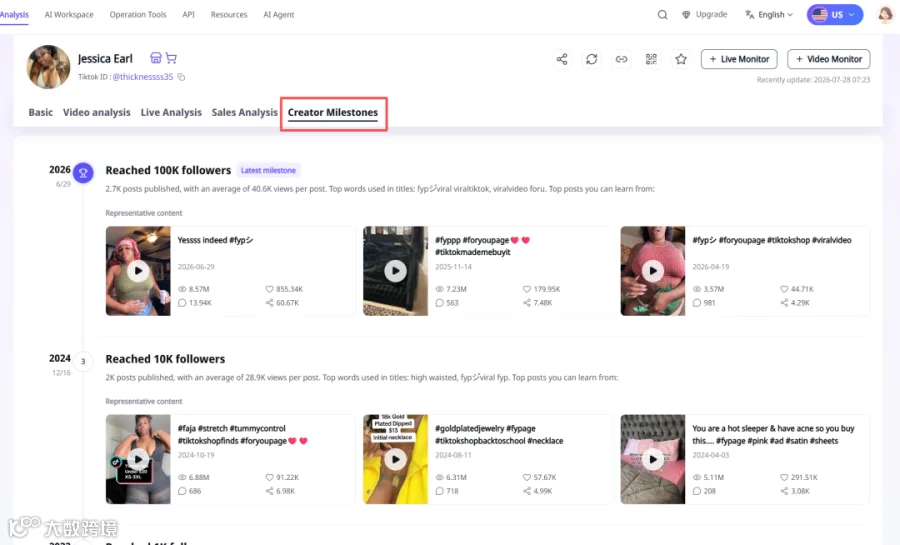Image resolution: width=900 pixels, height=545 pixels.
Task: Click the Latest milestone badge
Action: click(268, 170)
